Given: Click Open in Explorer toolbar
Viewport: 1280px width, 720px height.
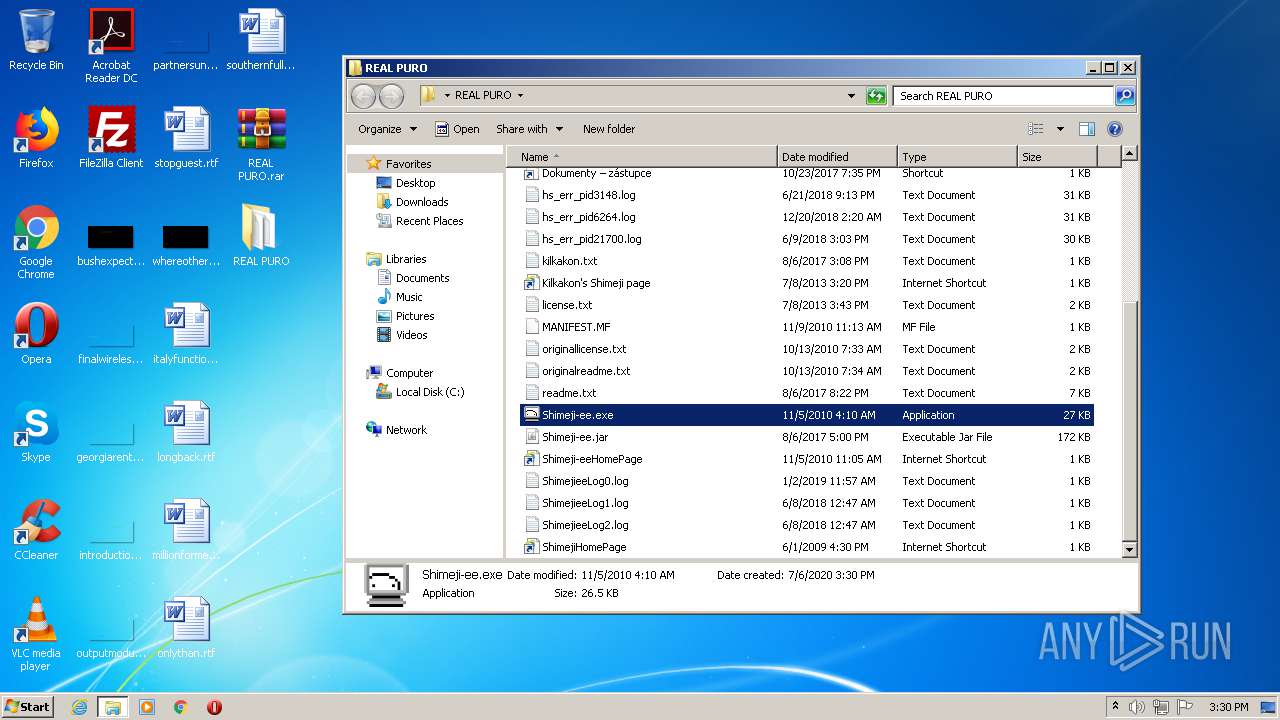Looking at the screenshot, I should pos(457,129).
